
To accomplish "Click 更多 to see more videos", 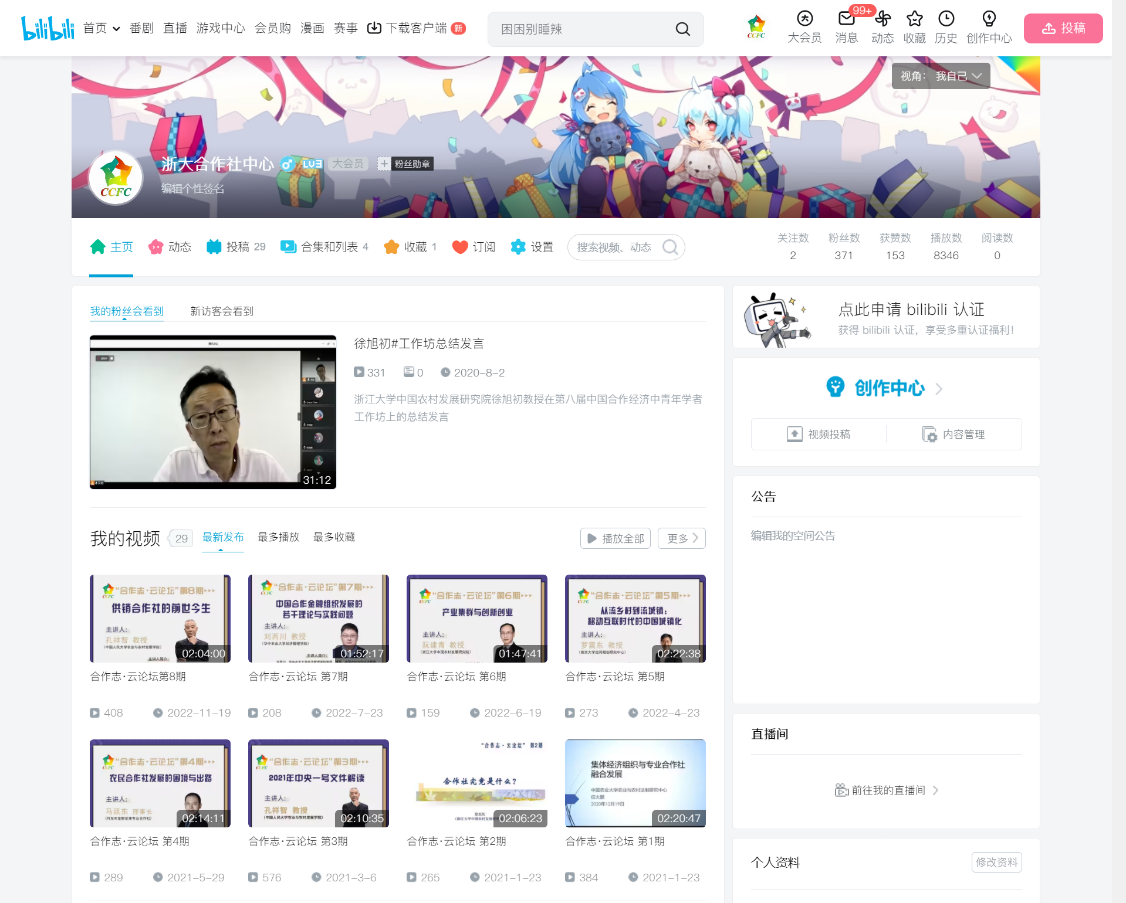I will point(682,538).
